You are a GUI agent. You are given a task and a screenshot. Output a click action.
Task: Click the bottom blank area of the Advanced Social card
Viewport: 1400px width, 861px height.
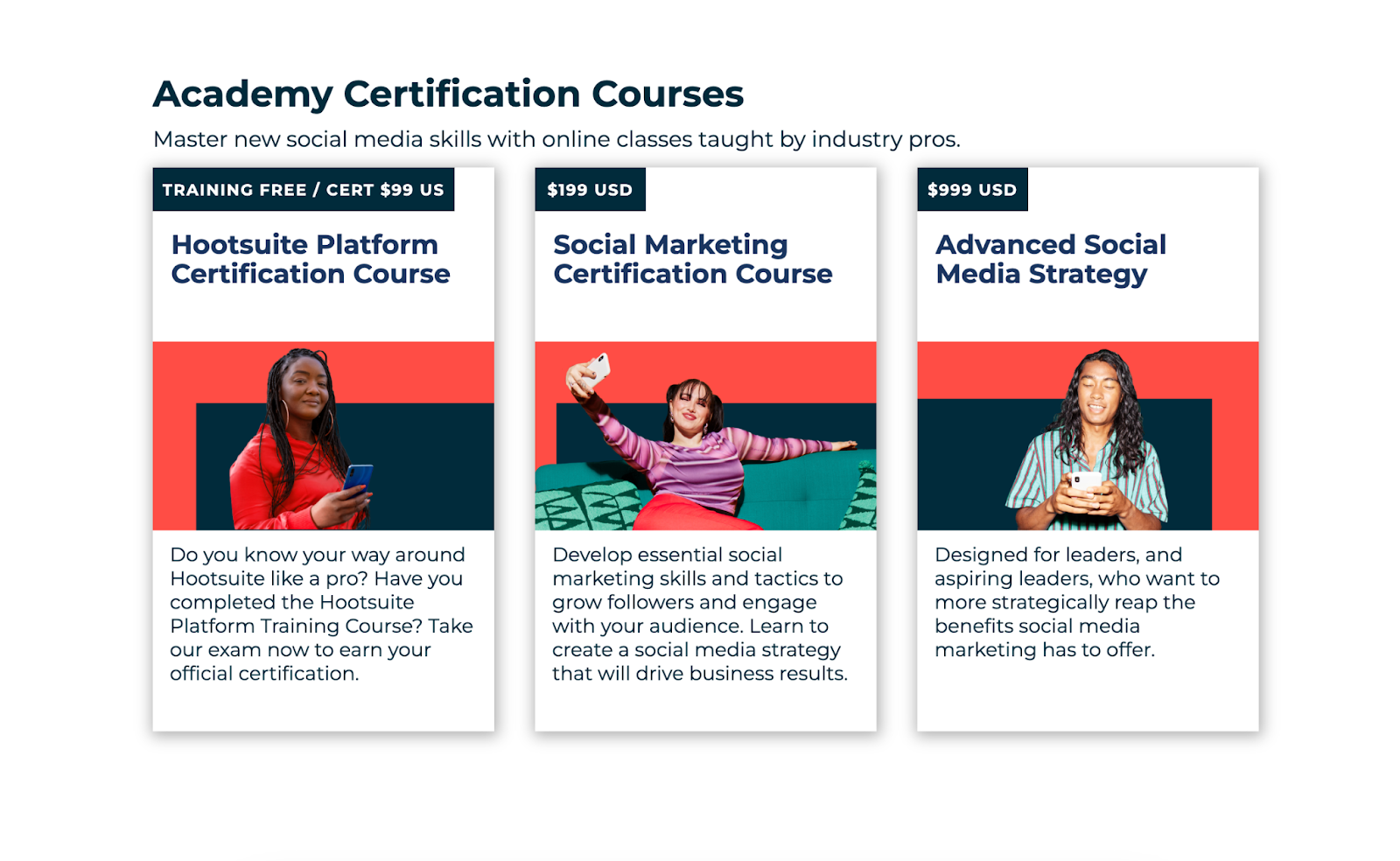pos(1088,696)
